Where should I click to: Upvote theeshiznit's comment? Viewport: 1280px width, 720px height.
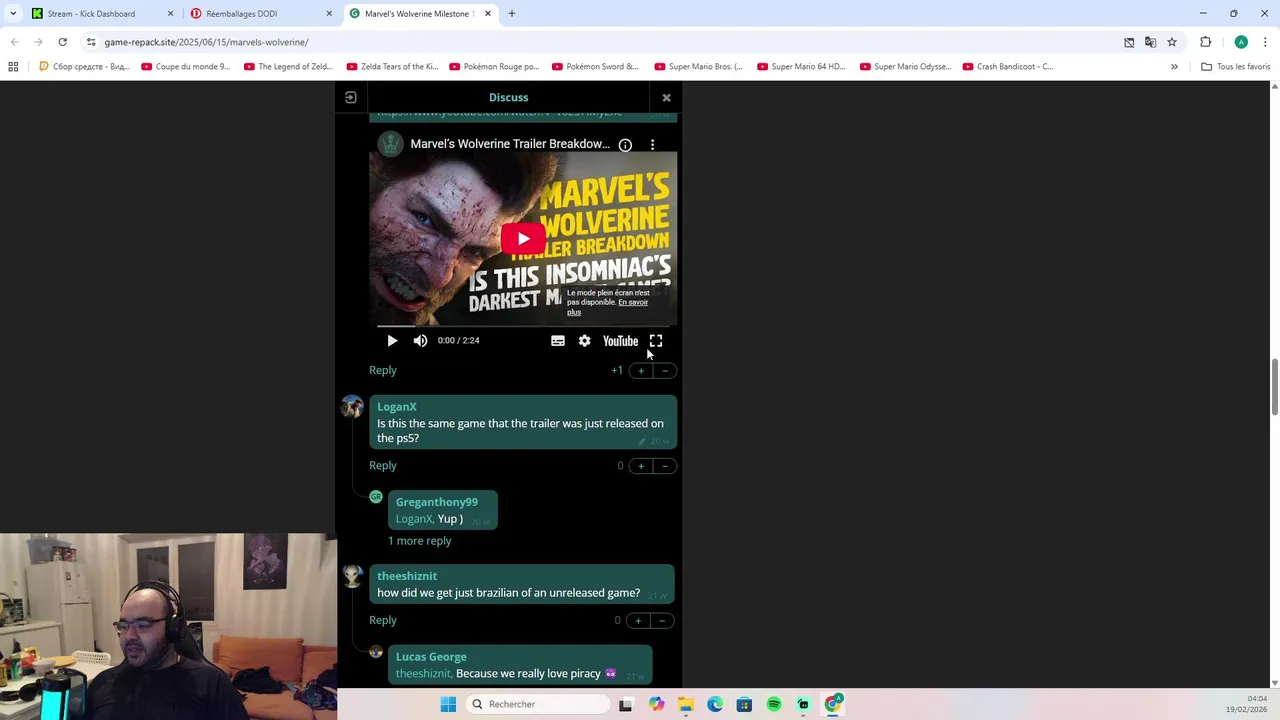(x=638, y=621)
